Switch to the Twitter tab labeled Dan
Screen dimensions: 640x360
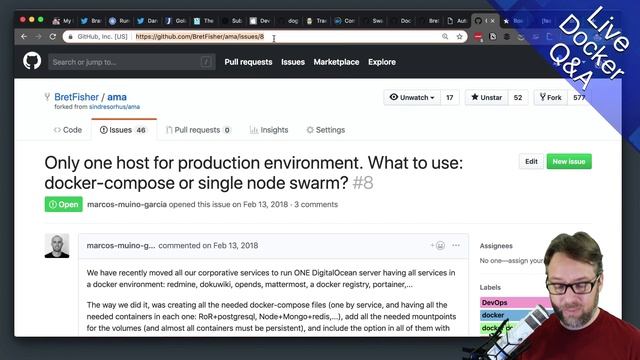tap(147, 21)
